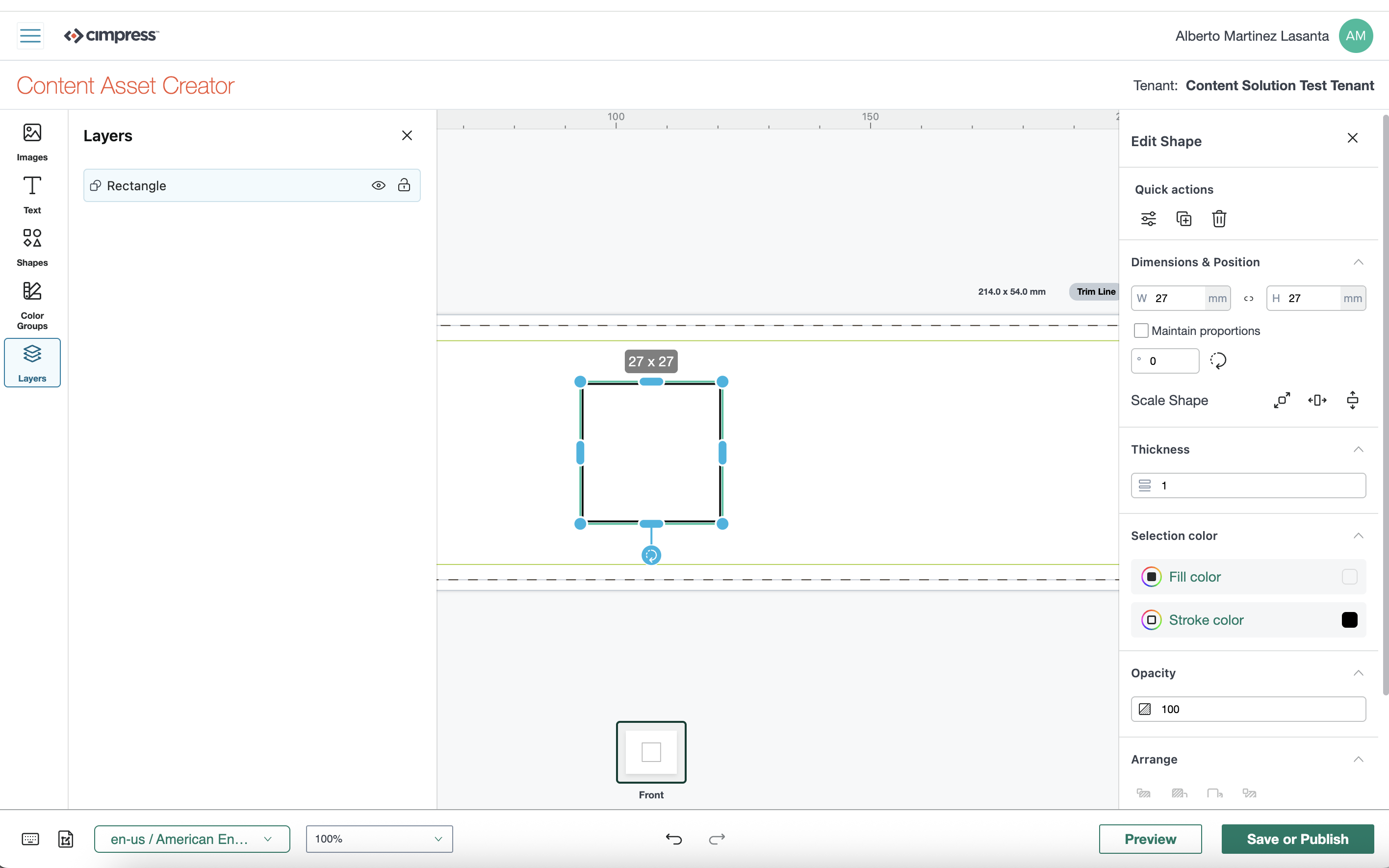Lock the Rectangle layer
This screenshot has height=868, width=1389.
[404, 185]
